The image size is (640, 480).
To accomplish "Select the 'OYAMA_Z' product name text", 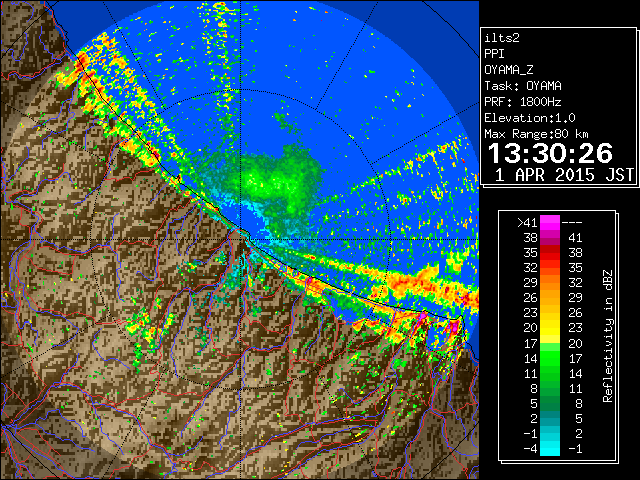I will 509,70.
